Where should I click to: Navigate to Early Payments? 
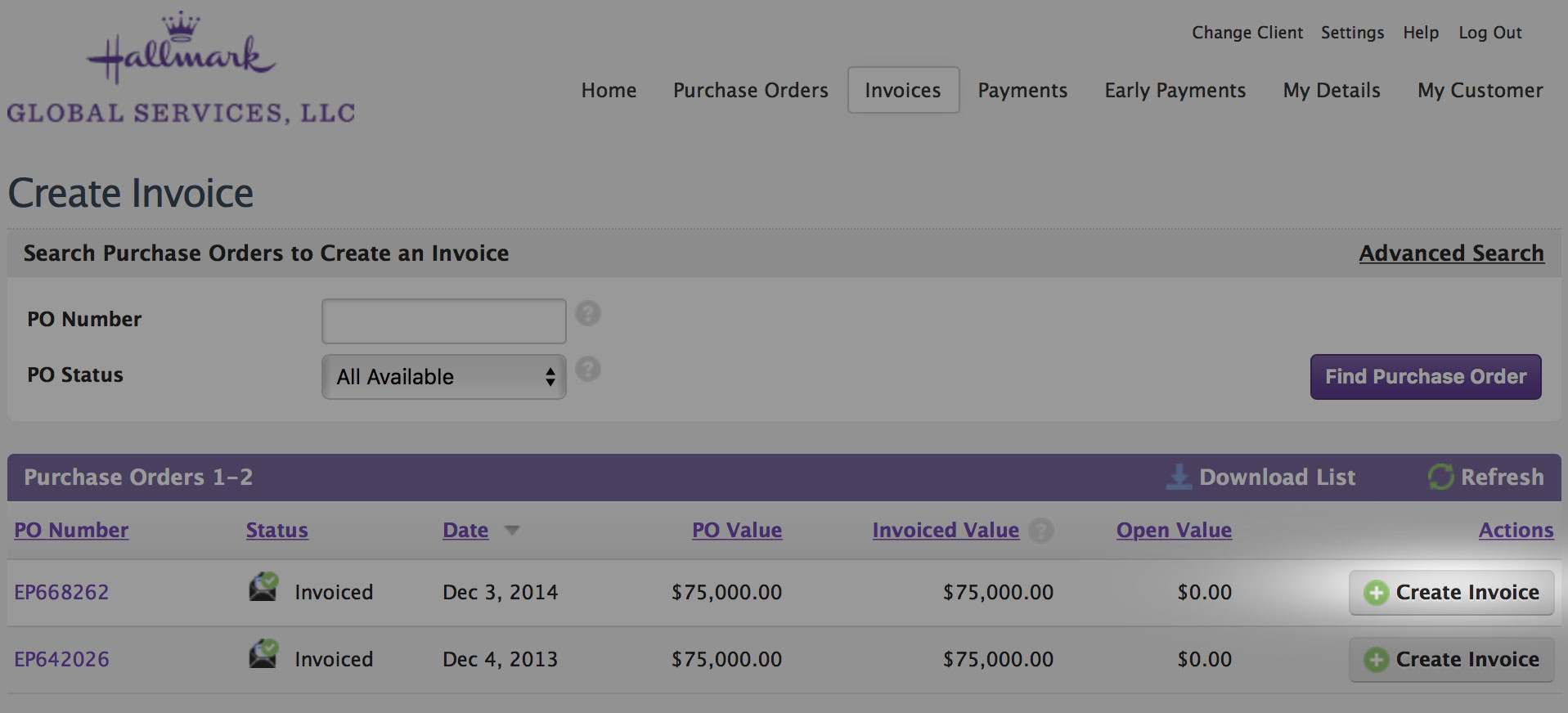(x=1175, y=90)
